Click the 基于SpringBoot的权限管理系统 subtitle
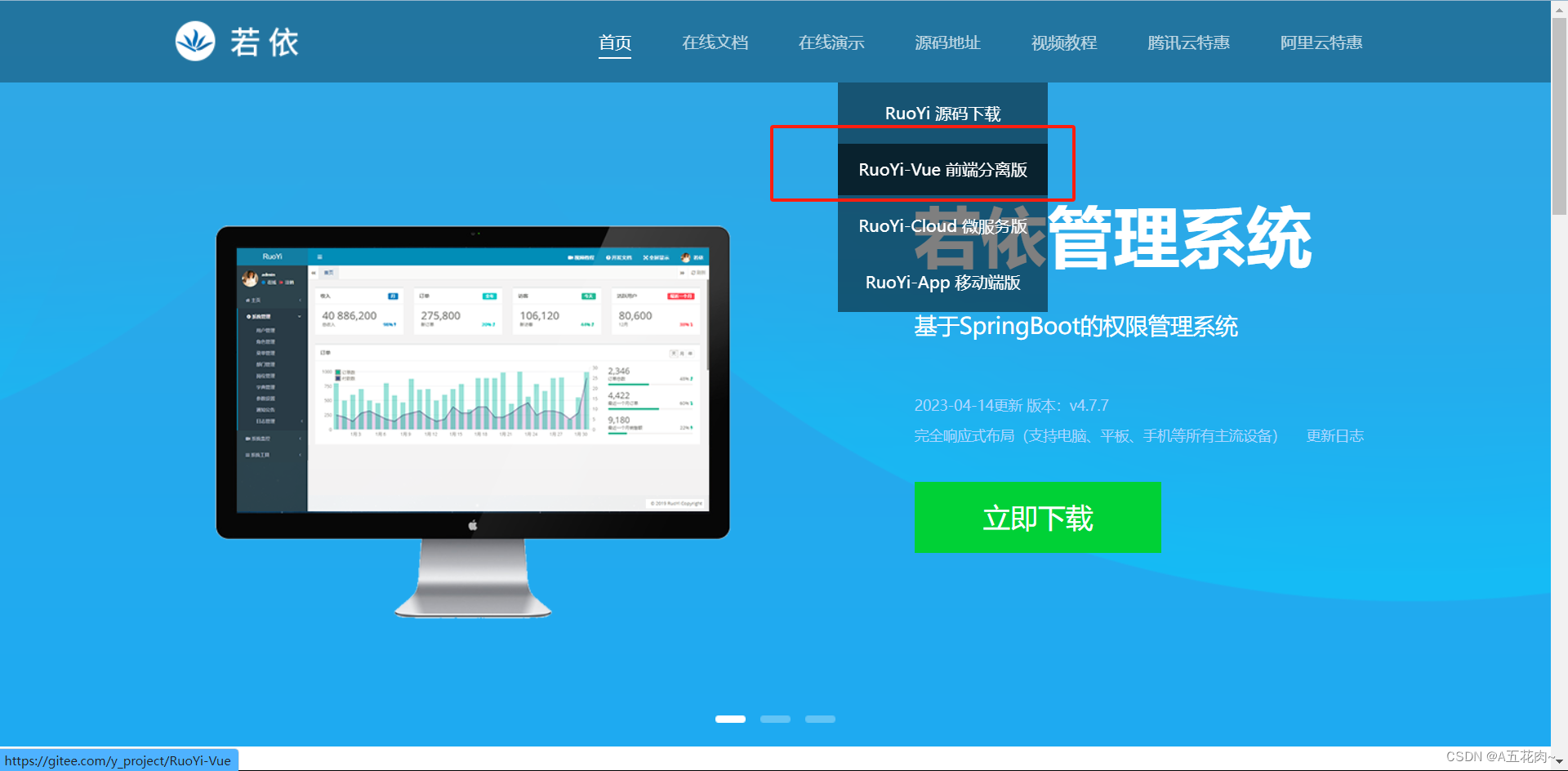 1076,327
